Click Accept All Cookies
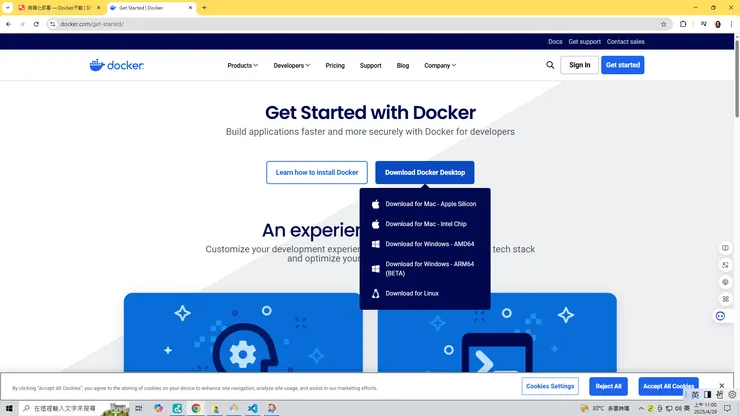Viewport: 740px width, 416px height. point(668,386)
